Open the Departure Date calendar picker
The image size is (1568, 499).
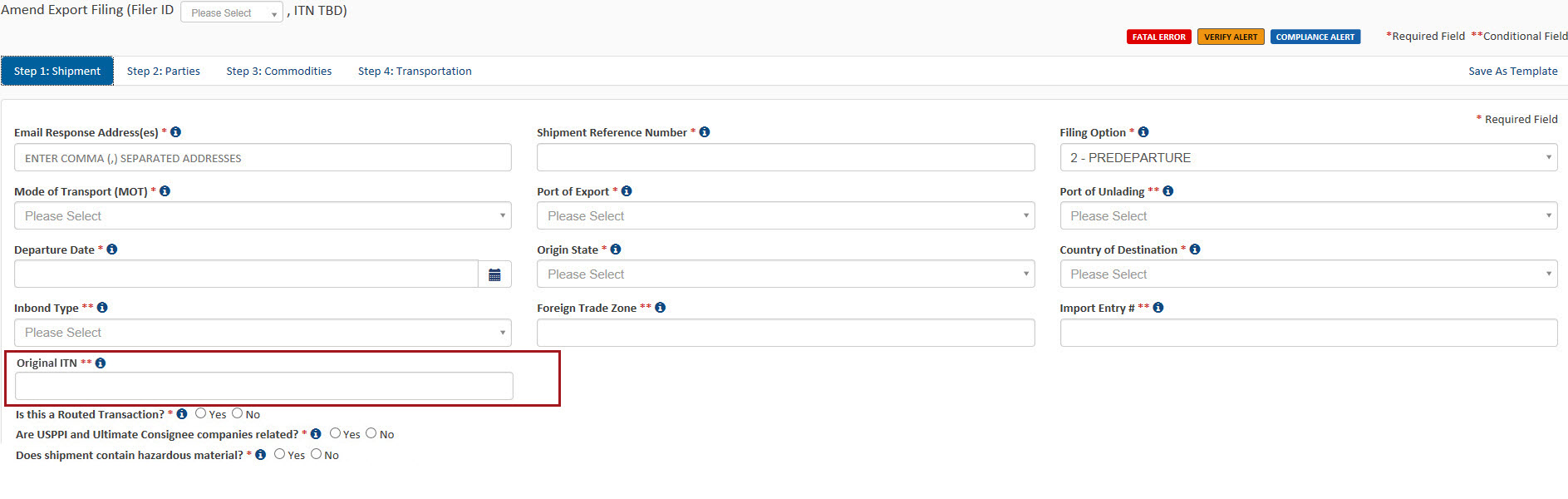pyautogui.click(x=494, y=274)
